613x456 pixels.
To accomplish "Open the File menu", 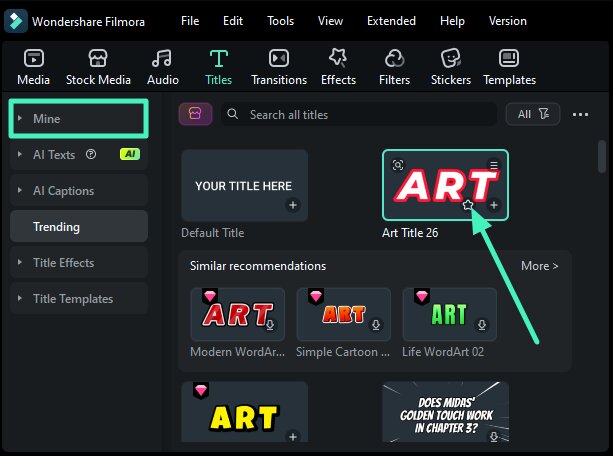I will pyautogui.click(x=190, y=21).
